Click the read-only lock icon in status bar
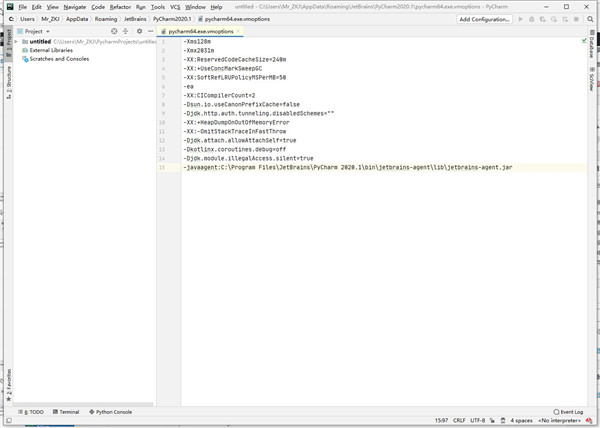This screenshot has width=600, height=428. click(x=492, y=420)
